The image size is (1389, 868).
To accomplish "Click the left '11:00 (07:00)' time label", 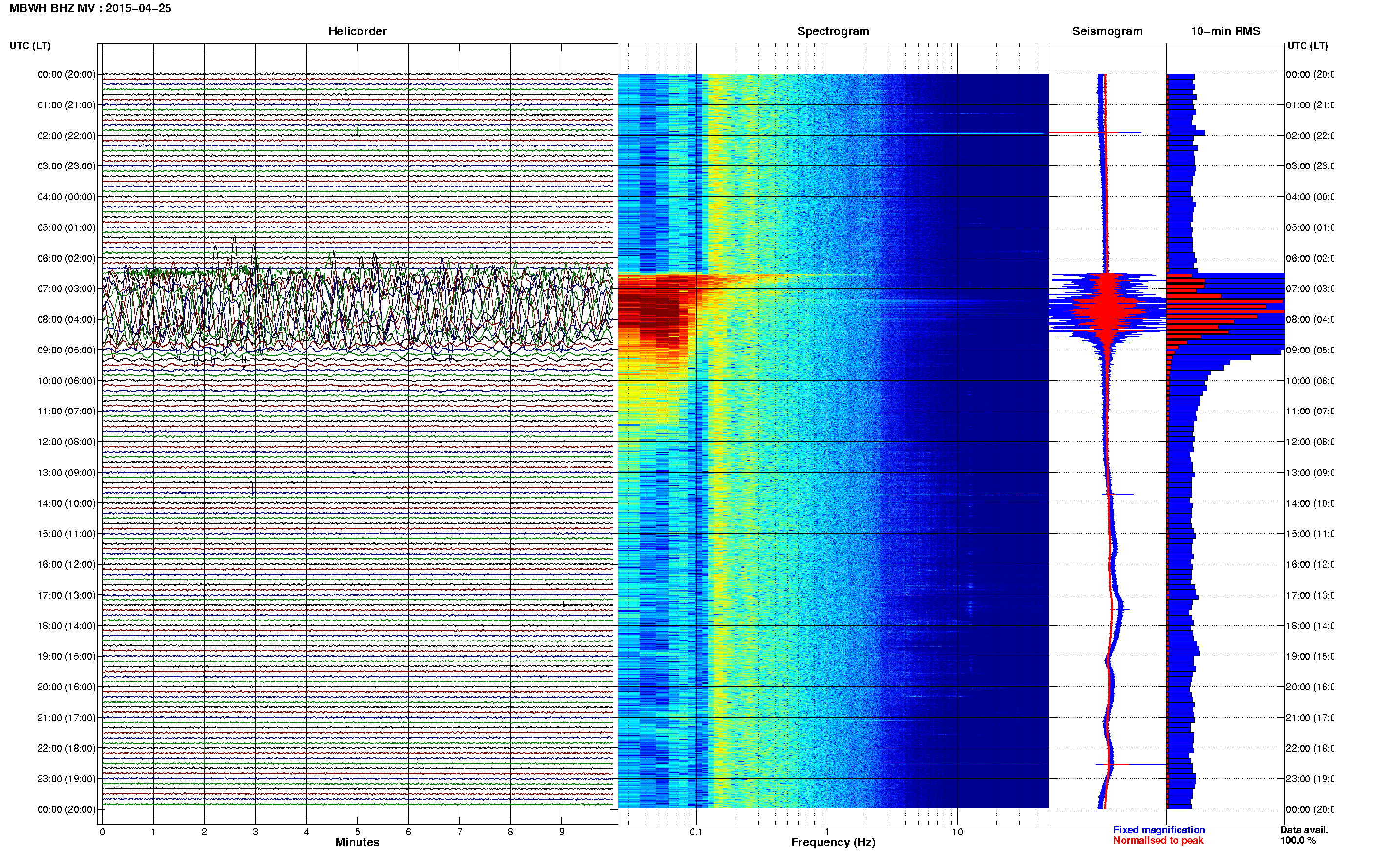I will pyautogui.click(x=66, y=411).
